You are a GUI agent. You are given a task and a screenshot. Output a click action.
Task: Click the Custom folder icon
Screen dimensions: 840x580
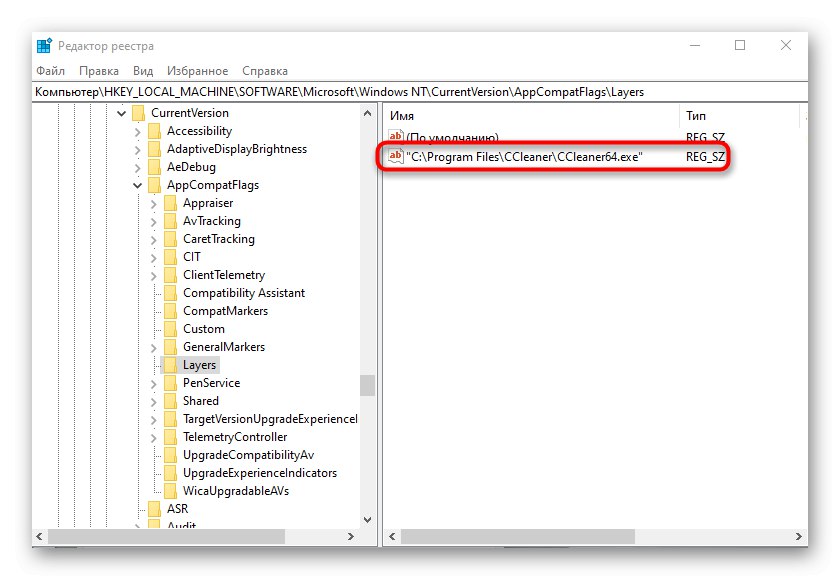(x=170, y=329)
